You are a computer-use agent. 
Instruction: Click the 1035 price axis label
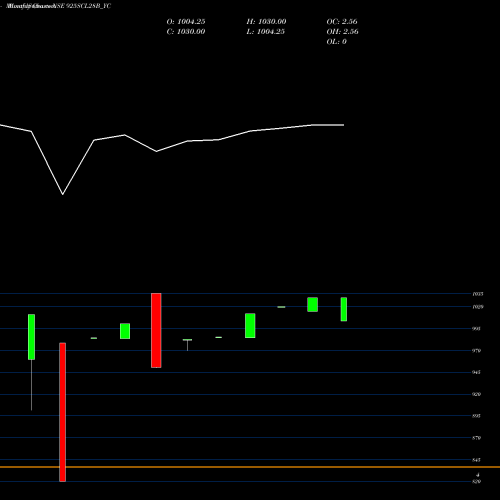[x=478, y=294]
